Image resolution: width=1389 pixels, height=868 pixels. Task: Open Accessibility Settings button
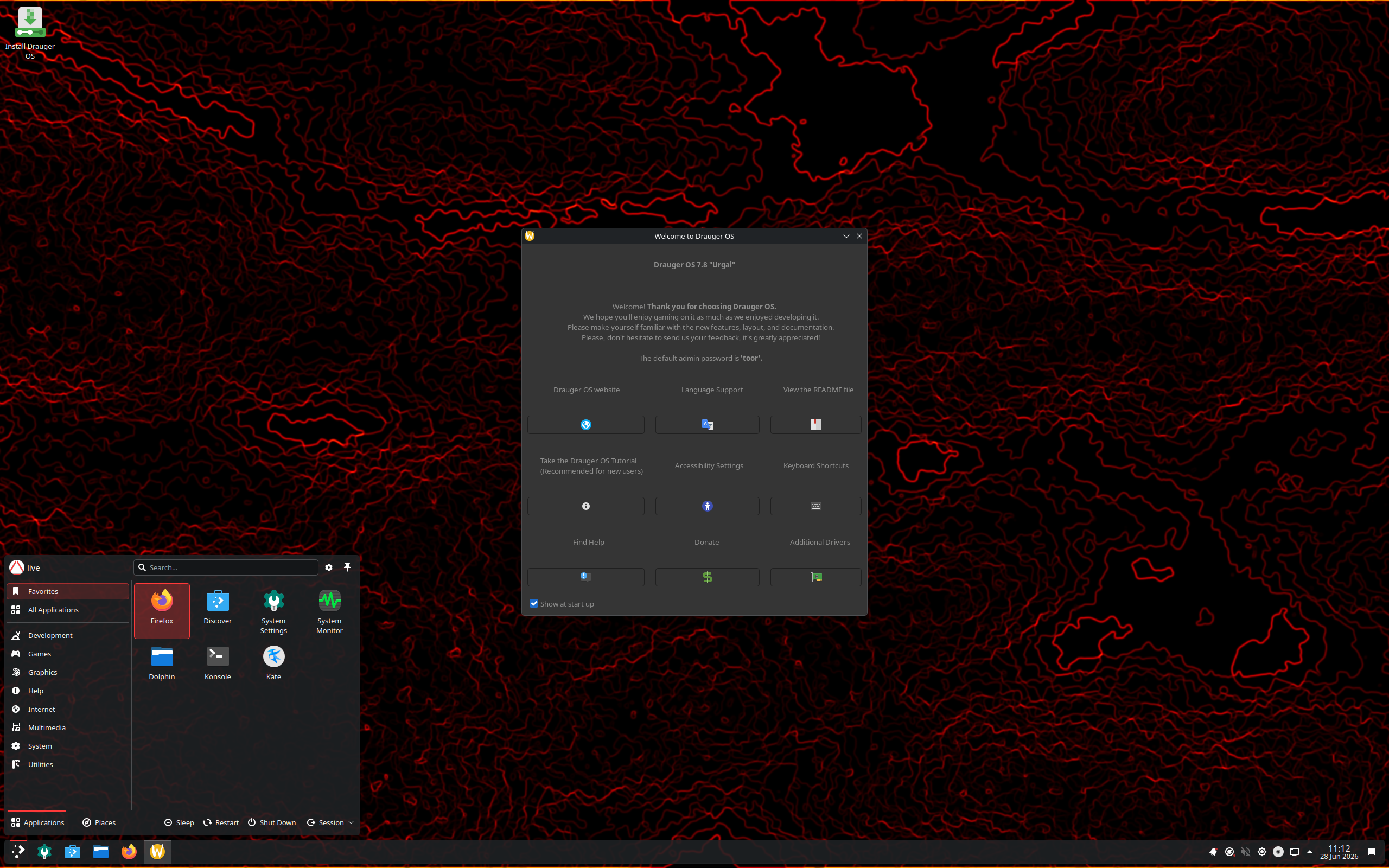click(707, 506)
